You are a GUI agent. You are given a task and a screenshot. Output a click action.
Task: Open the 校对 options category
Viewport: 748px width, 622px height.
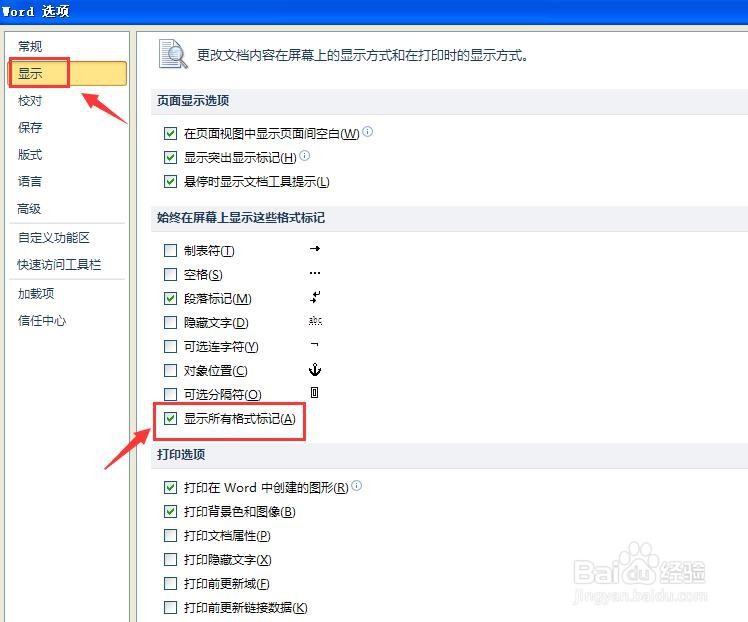(x=30, y=101)
